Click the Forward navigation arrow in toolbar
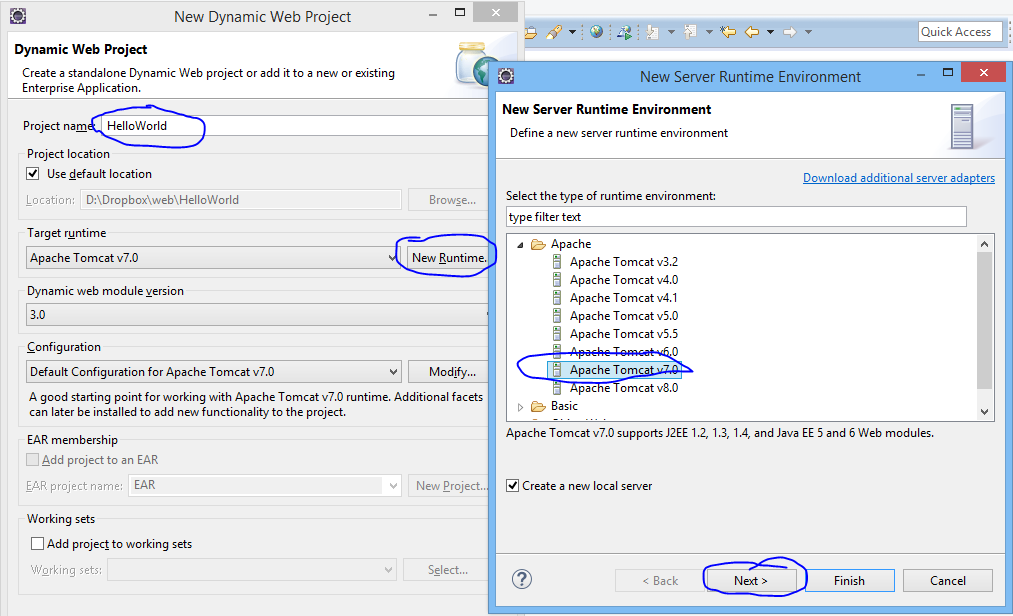The height and width of the screenshot is (616, 1013). (x=789, y=32)
